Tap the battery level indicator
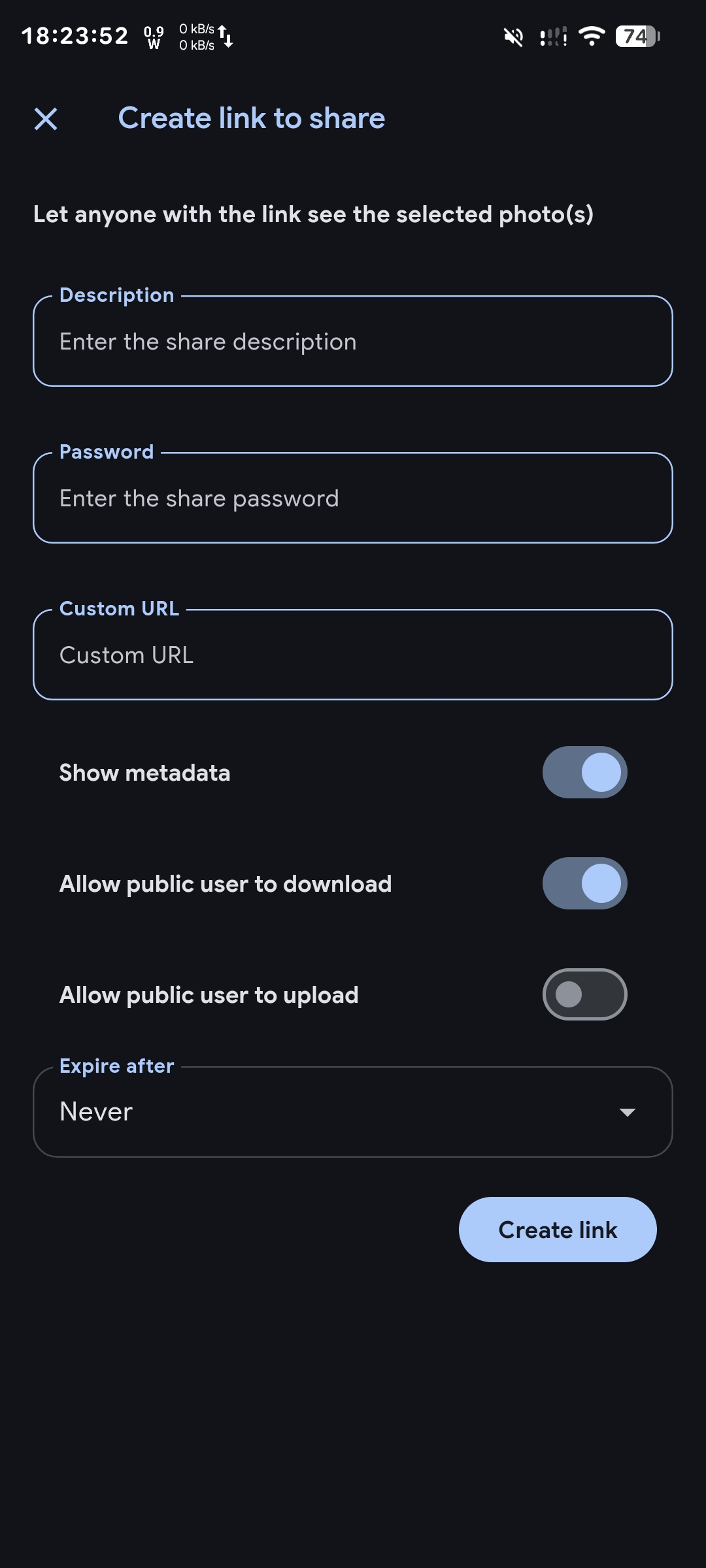706x1568 pixels. coord(638,37)
